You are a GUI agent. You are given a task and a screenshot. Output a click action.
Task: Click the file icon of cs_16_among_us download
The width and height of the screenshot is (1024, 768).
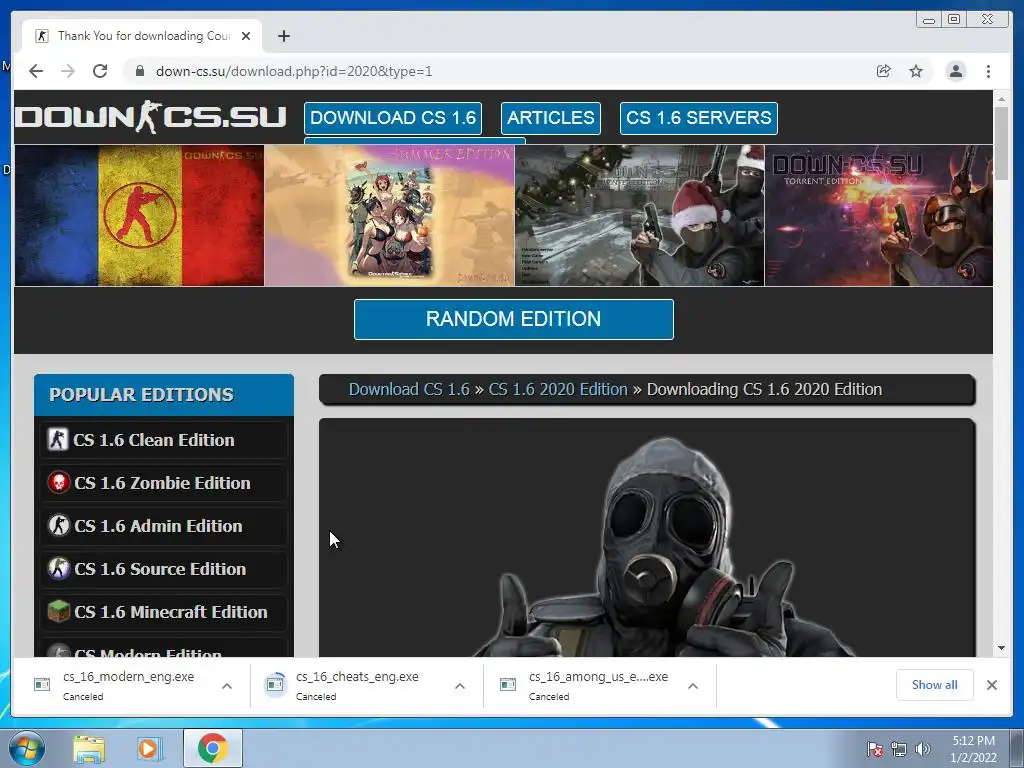click(x=508, y=684)
